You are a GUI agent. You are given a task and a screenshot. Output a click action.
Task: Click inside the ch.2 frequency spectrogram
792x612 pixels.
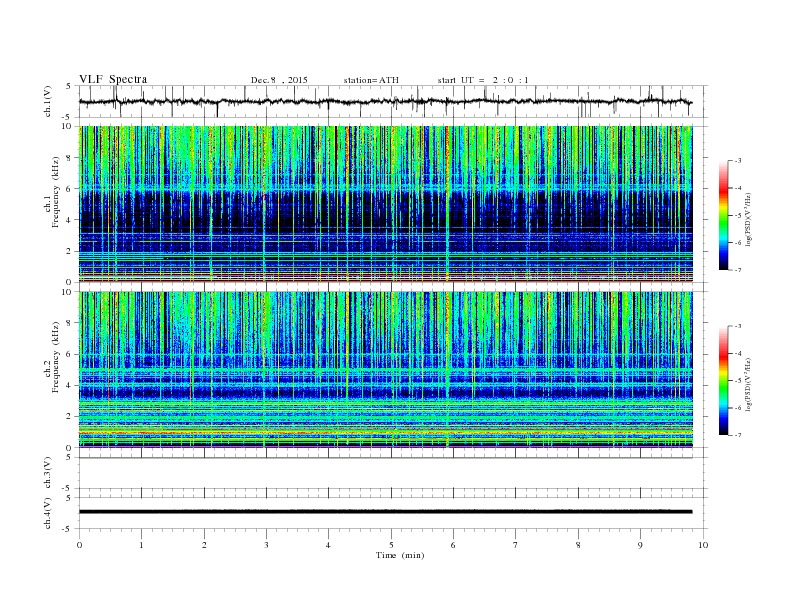(x=385, y=370)
